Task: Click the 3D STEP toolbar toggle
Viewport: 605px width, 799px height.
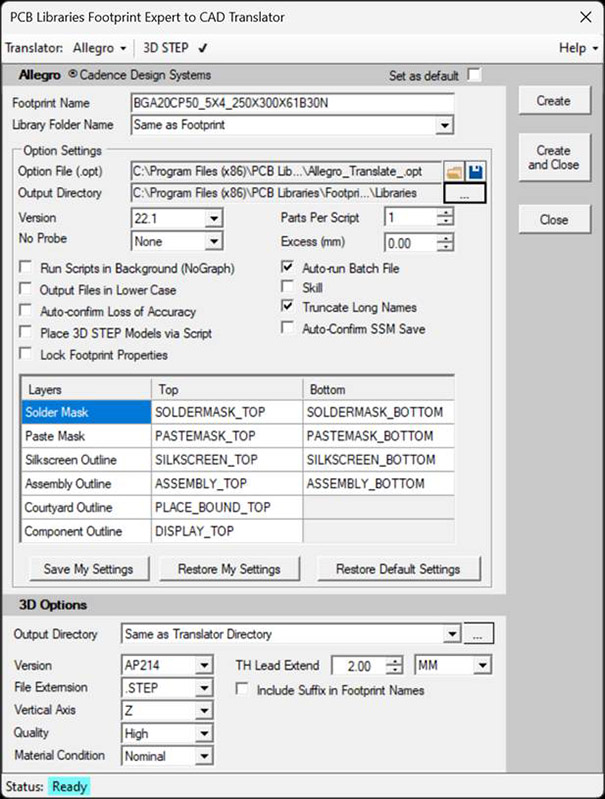Action: pyautogui.click(x=175, y=48)
